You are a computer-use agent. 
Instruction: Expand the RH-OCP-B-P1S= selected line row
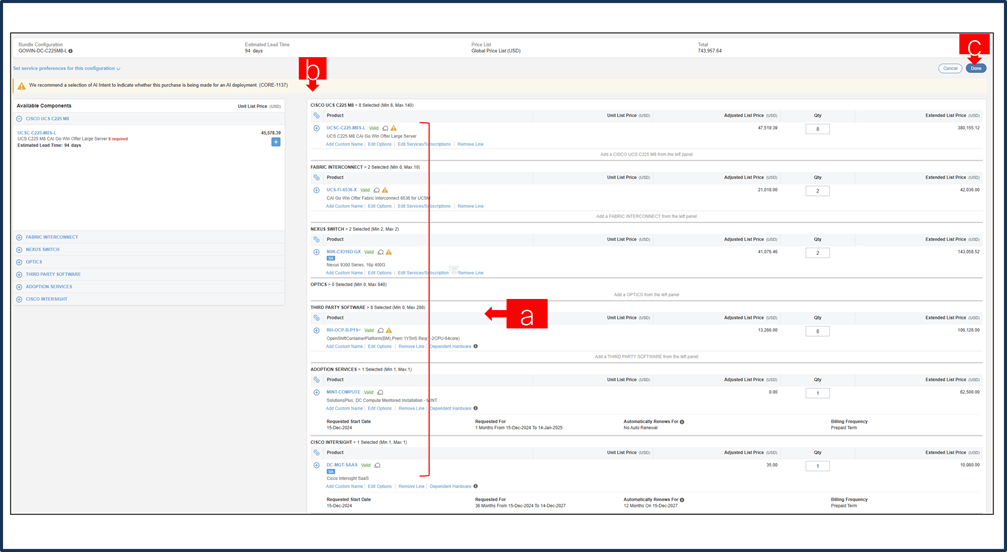(x=317, y=331)
